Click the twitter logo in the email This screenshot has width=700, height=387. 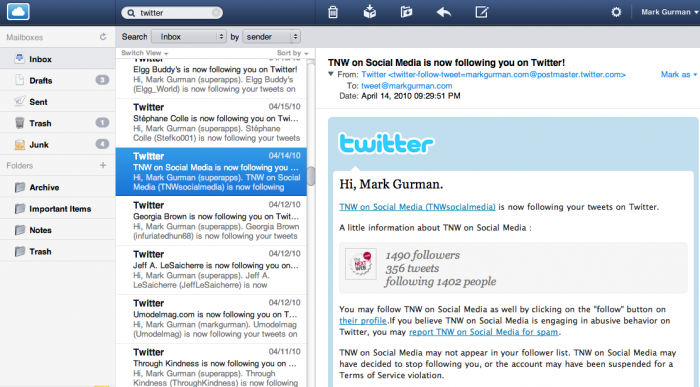click(x=386, y=144)
